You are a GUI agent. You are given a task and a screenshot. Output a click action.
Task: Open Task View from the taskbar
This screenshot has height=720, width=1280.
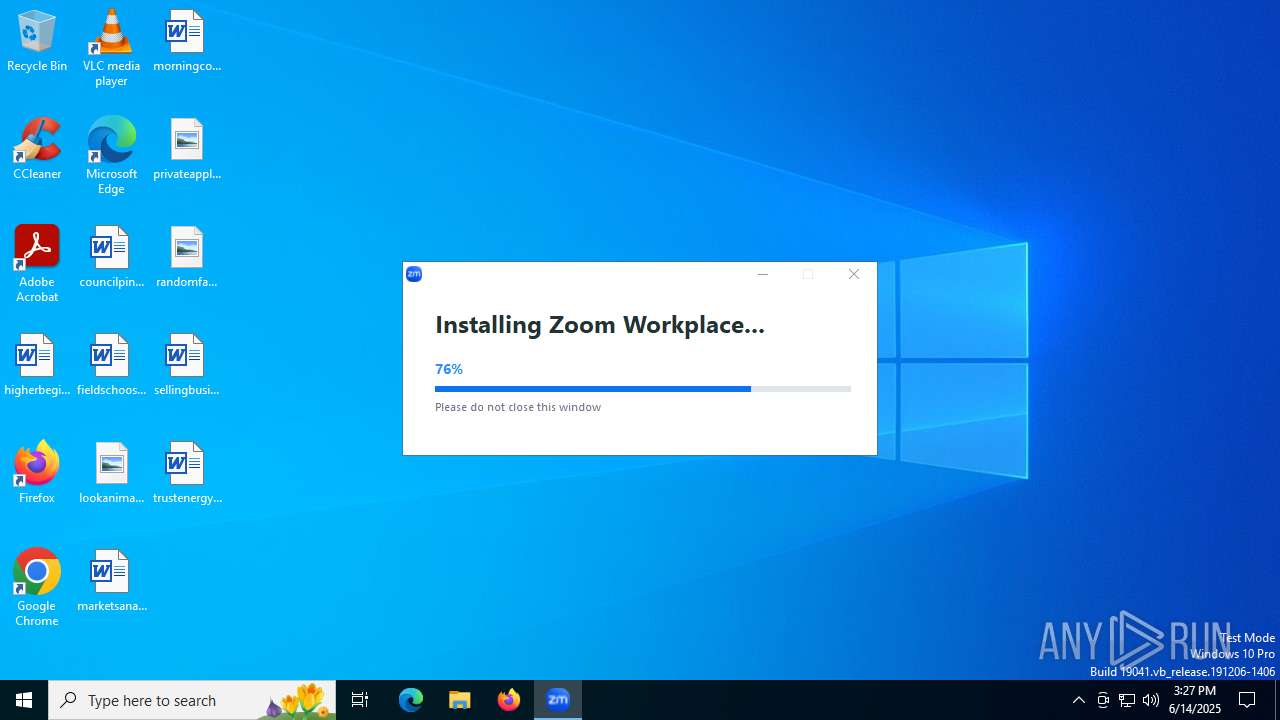coord(360,700)
